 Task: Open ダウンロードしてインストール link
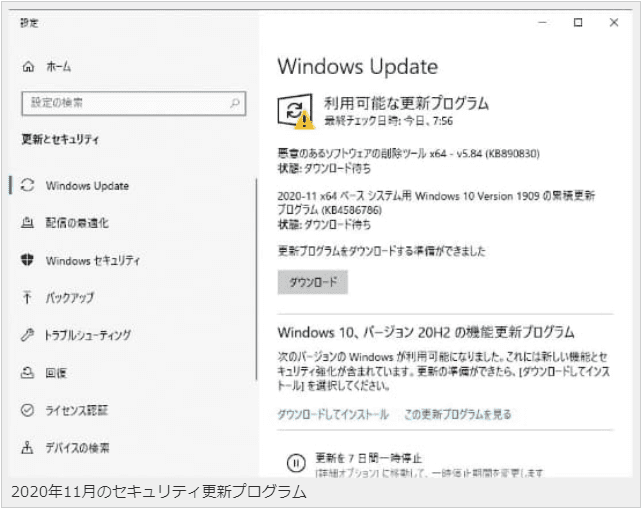click(x=333, y=414)
